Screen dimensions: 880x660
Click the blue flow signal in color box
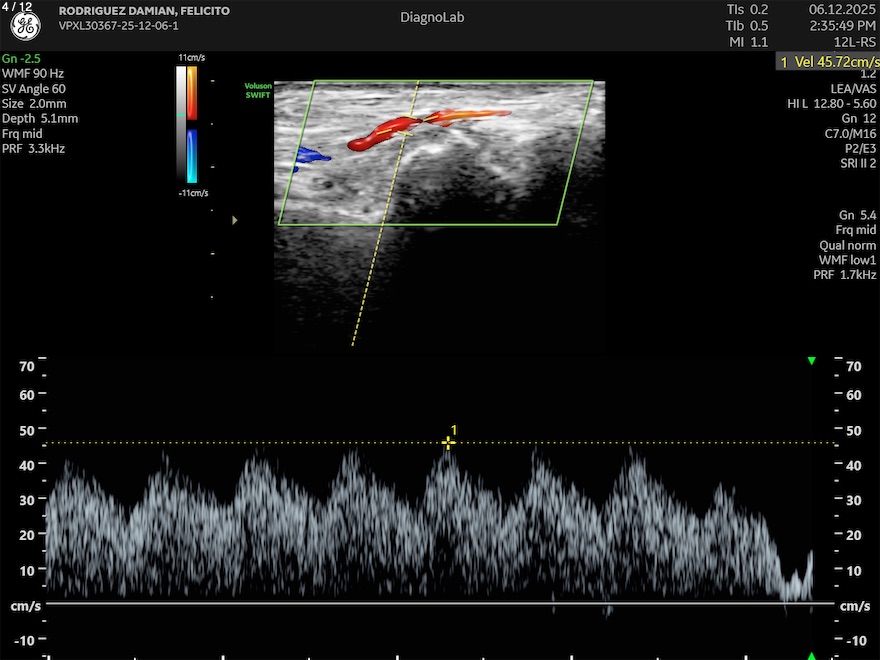(311, 155)
